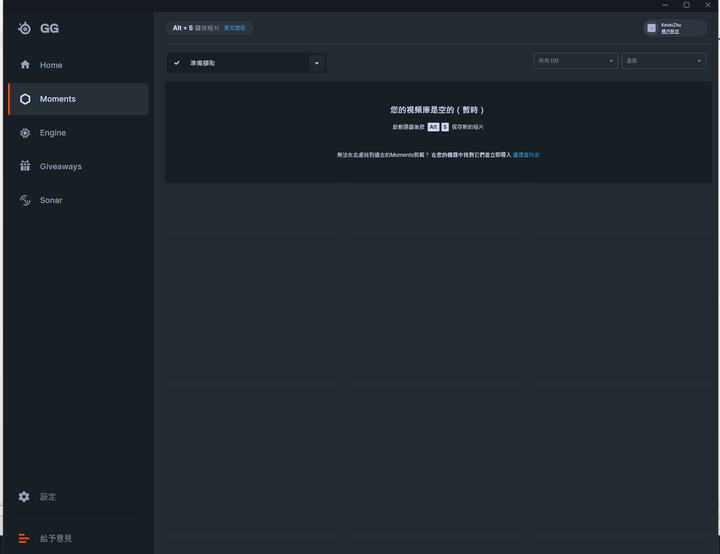720x554 pixels.
Task: Select the Moments hexagon icon
Action: pyautogui.click(x=25, y=99)
